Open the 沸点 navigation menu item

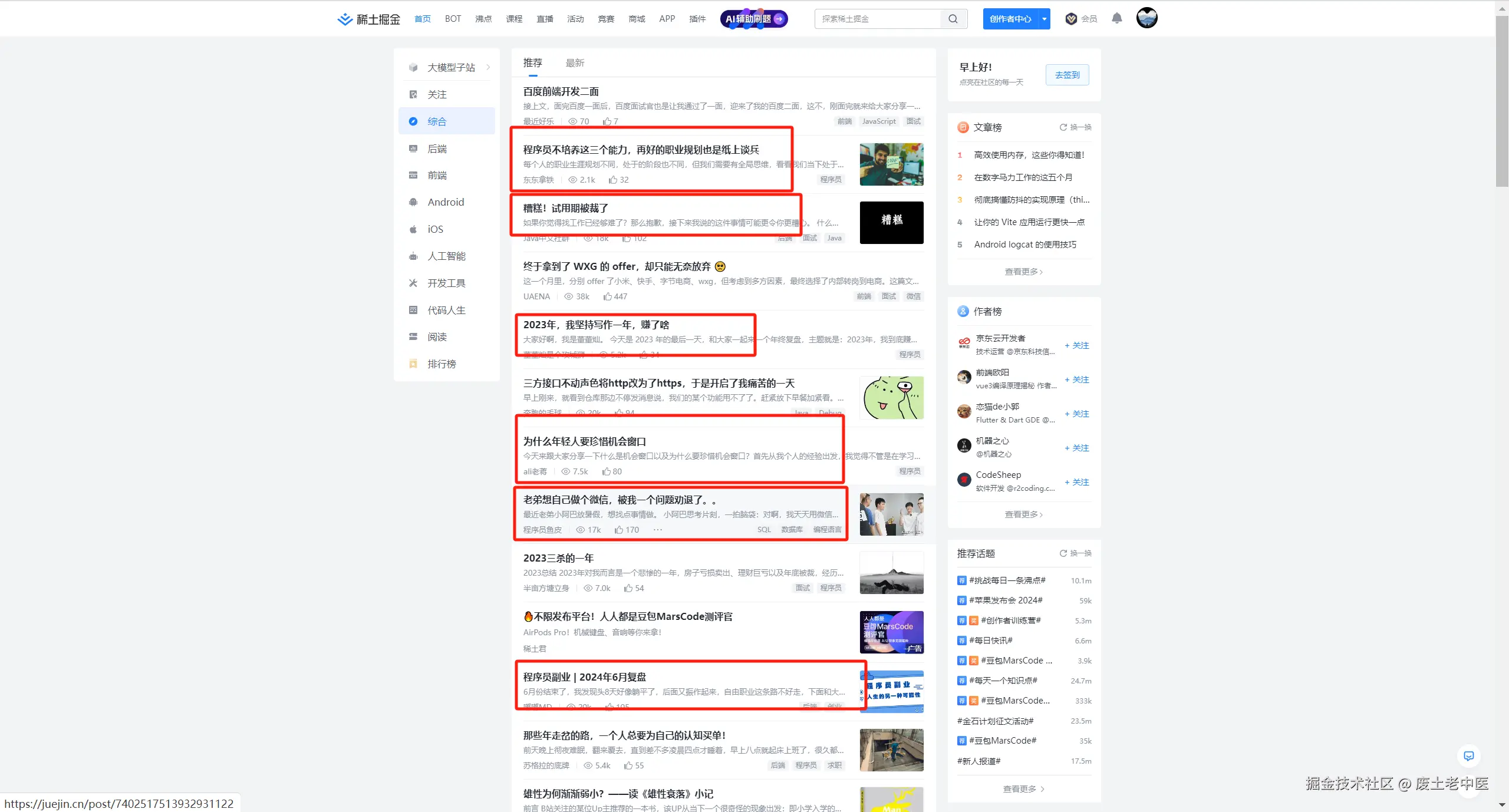(483, 19)
